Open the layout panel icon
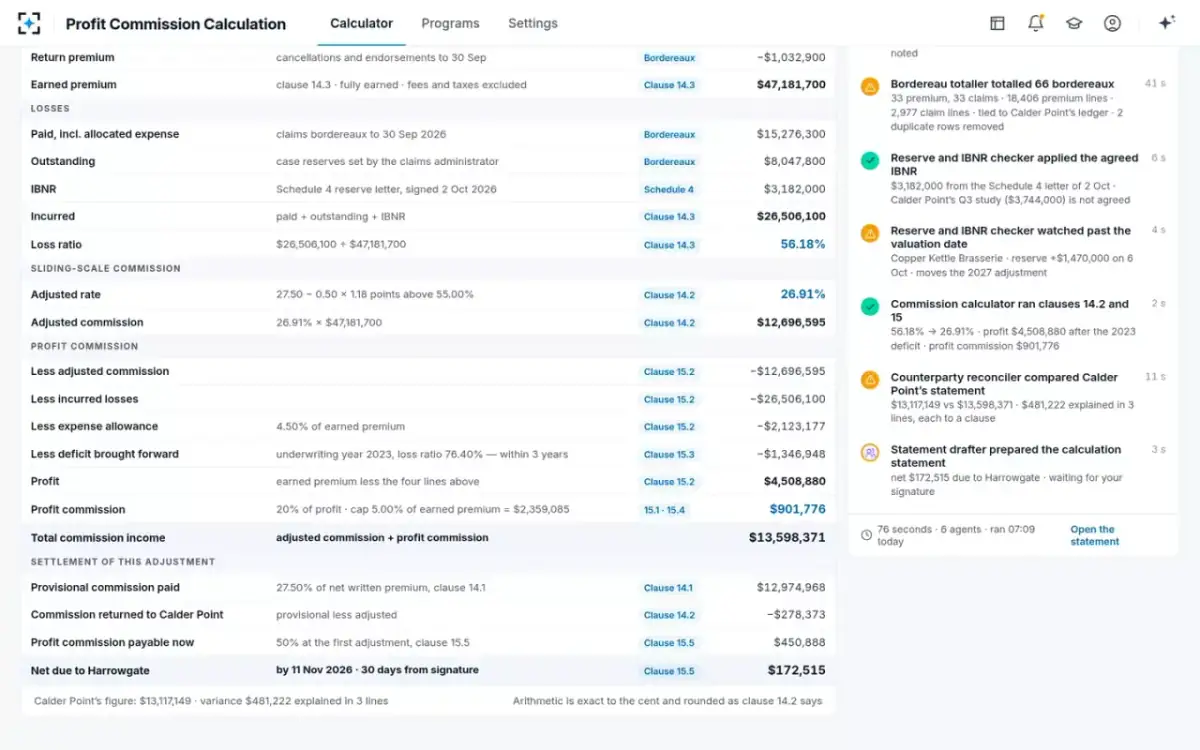 [997, 23]
